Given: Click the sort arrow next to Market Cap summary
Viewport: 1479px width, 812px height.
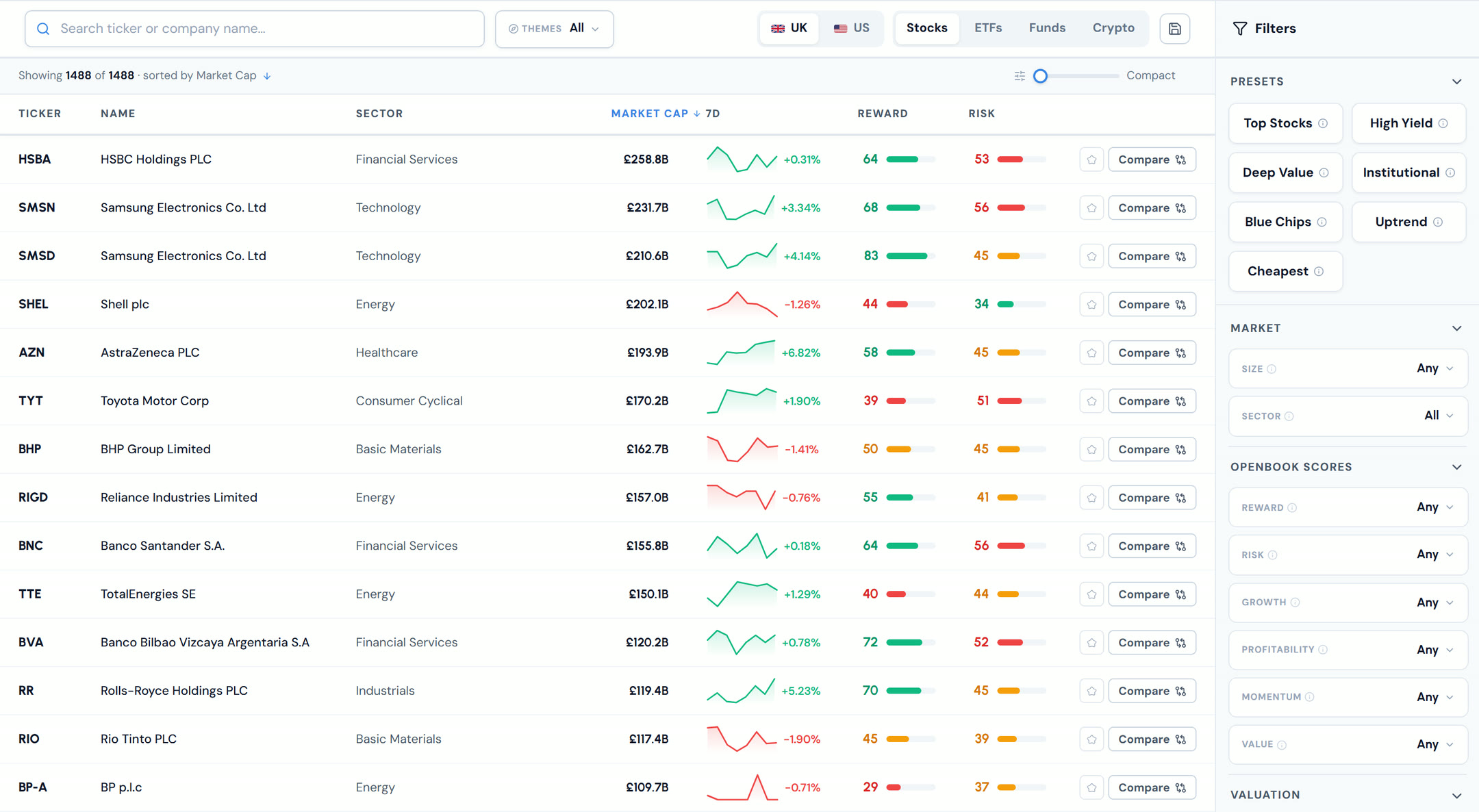Looking at the screenshot, I should tap(267, 76).
